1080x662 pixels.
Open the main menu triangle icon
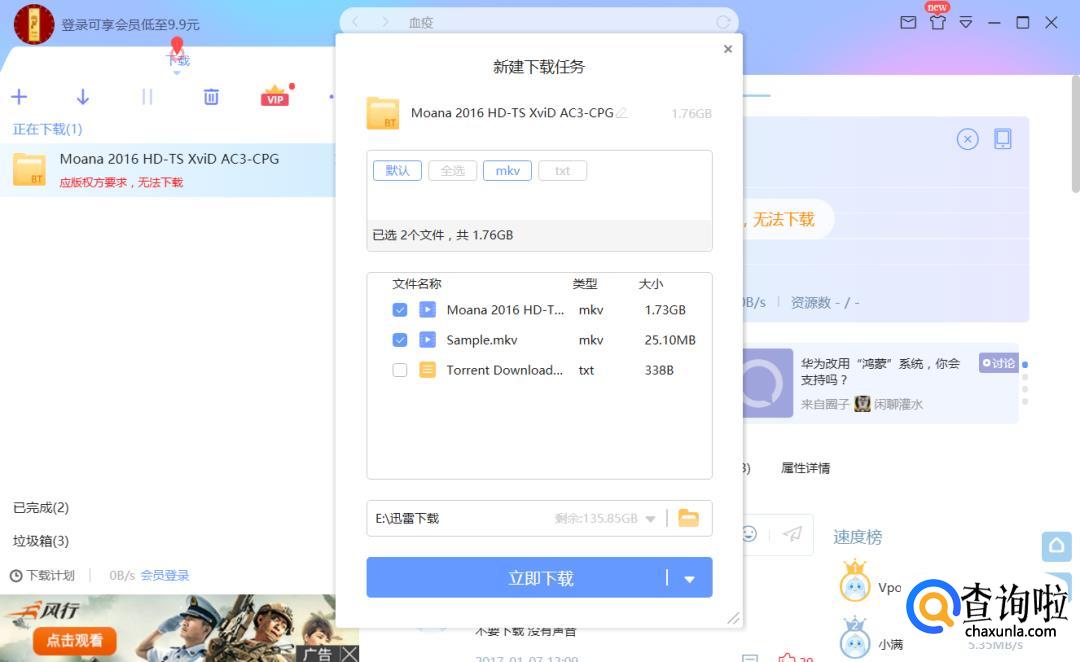966,23
